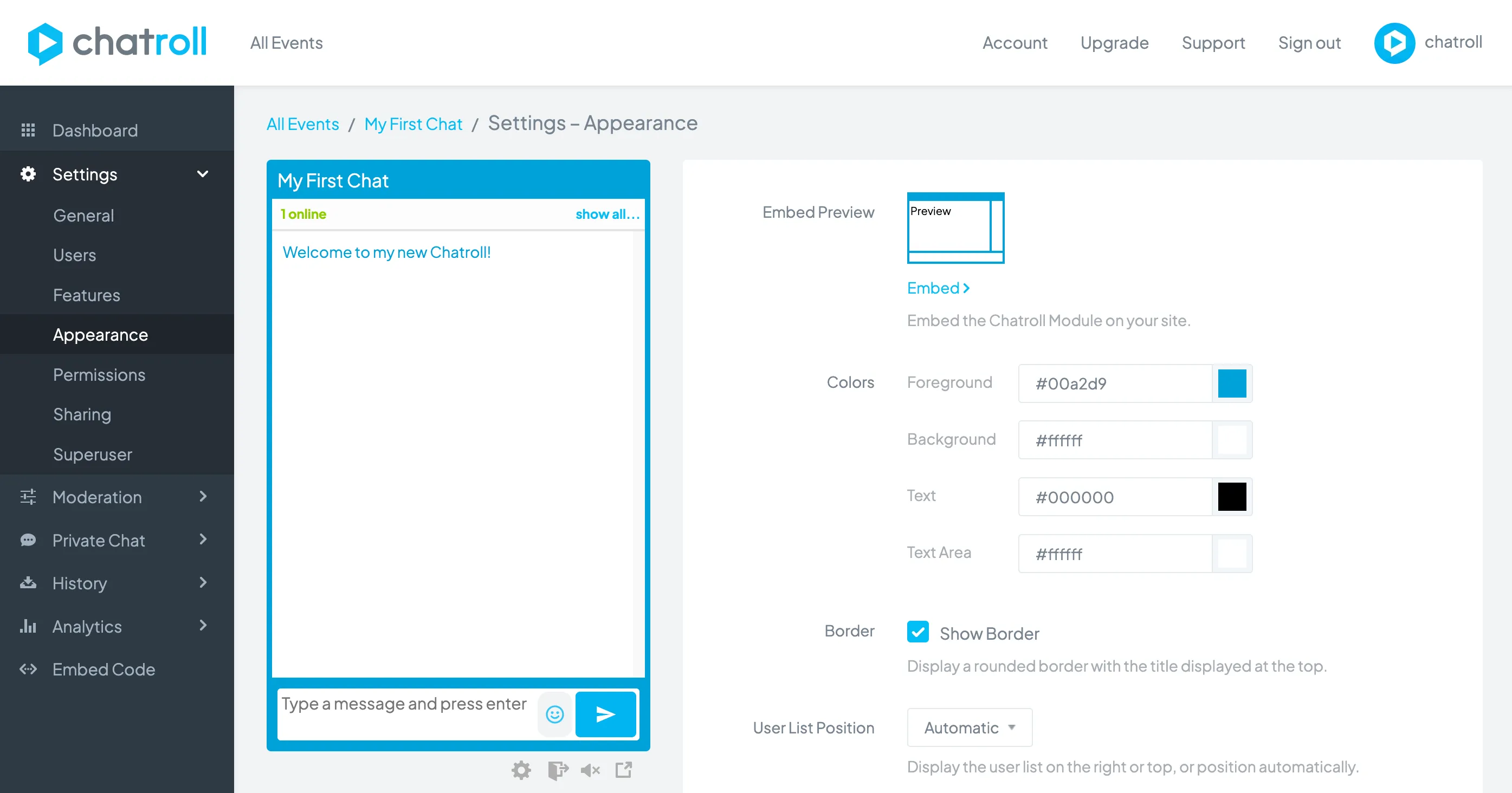Click the chat message input box
This screenshot has width=1512, height=793.
click(407, 714)
